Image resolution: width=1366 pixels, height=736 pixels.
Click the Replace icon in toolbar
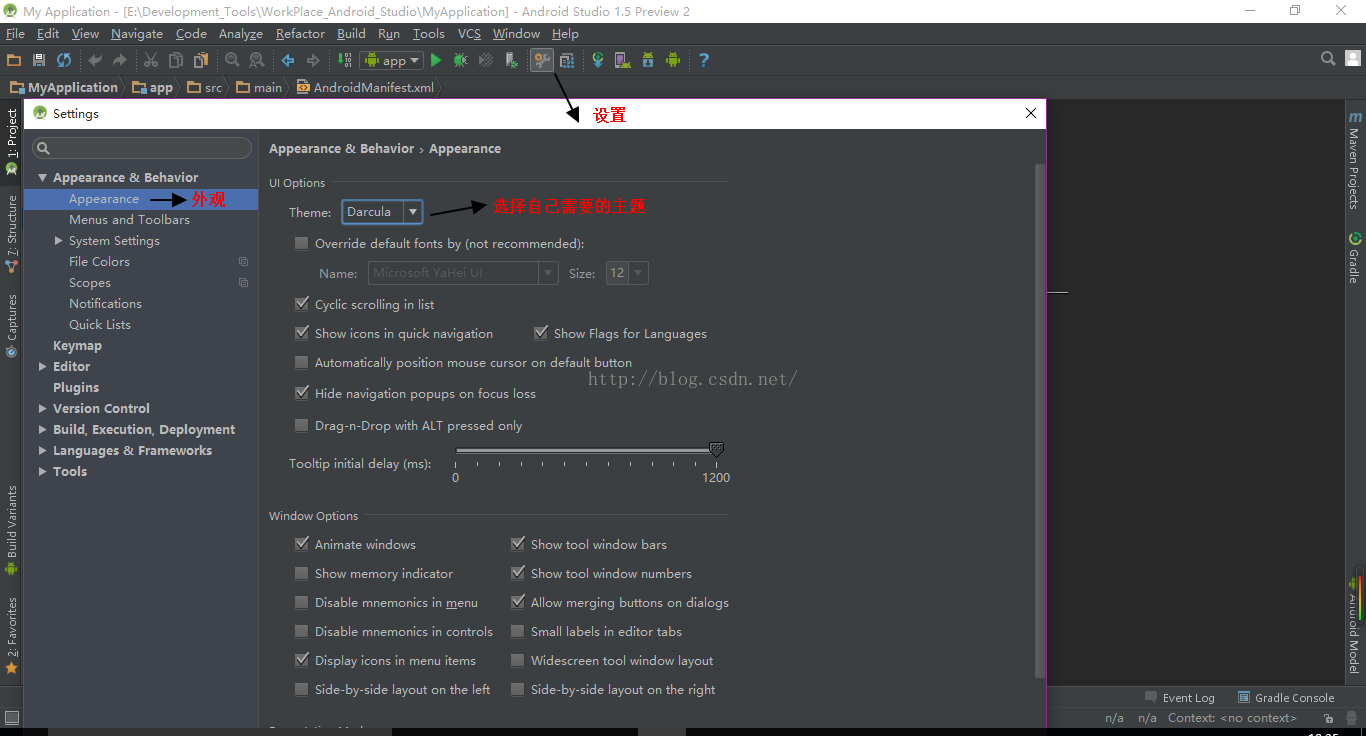coord(257,60)
